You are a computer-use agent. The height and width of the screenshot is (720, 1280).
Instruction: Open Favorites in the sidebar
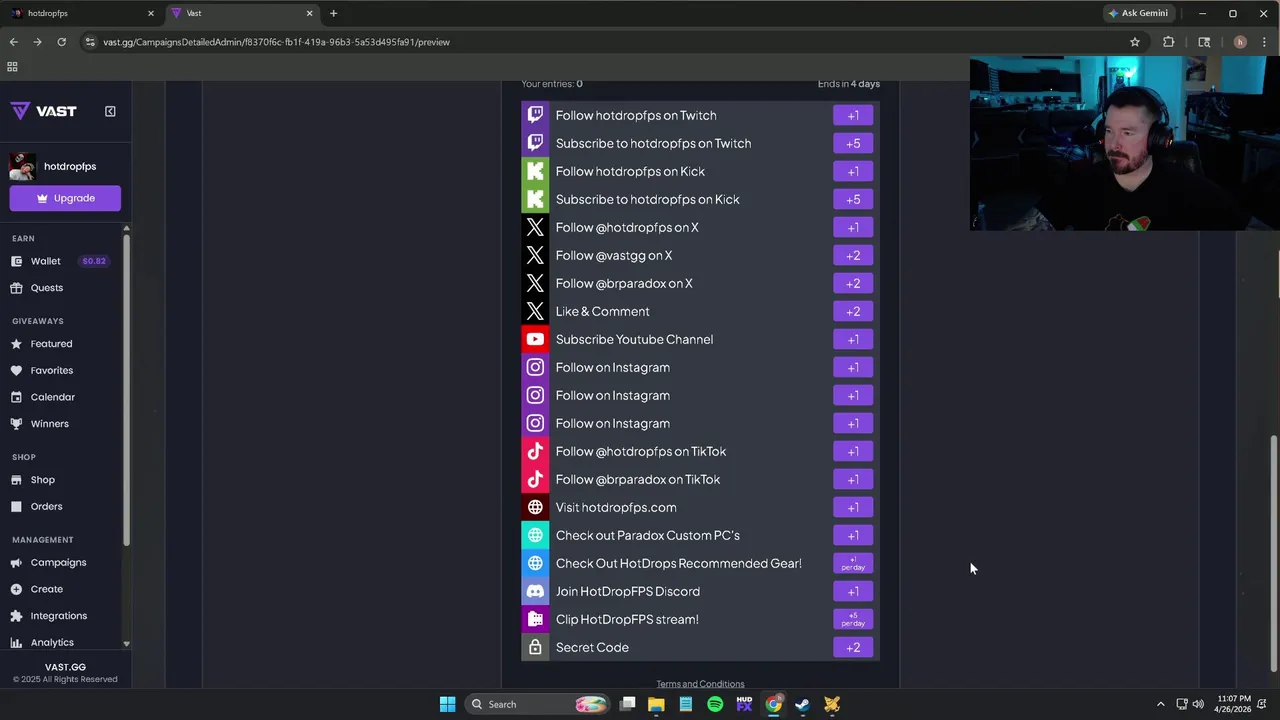click(42, 371)
